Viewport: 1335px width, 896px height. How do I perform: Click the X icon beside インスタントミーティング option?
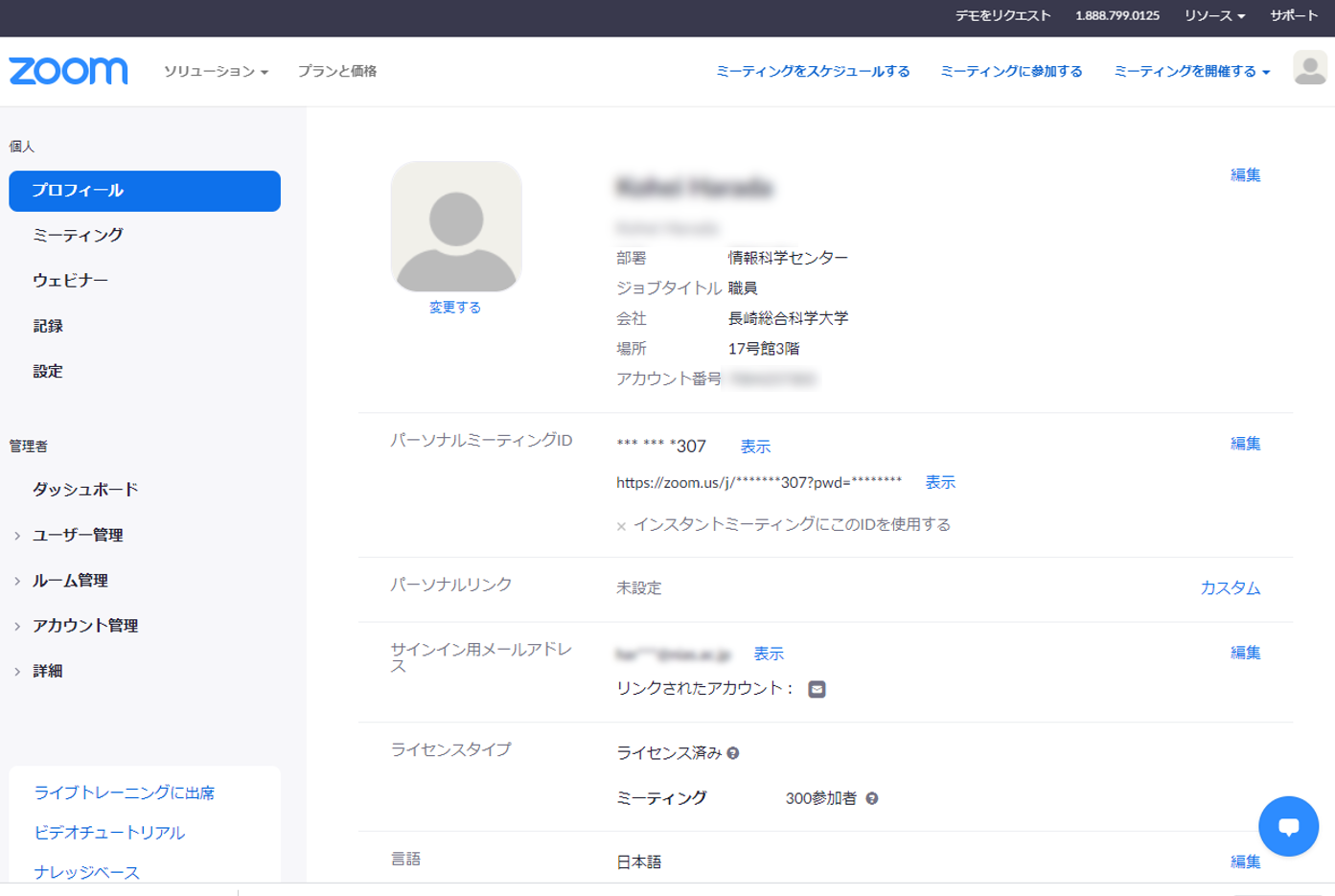(621, 526)
